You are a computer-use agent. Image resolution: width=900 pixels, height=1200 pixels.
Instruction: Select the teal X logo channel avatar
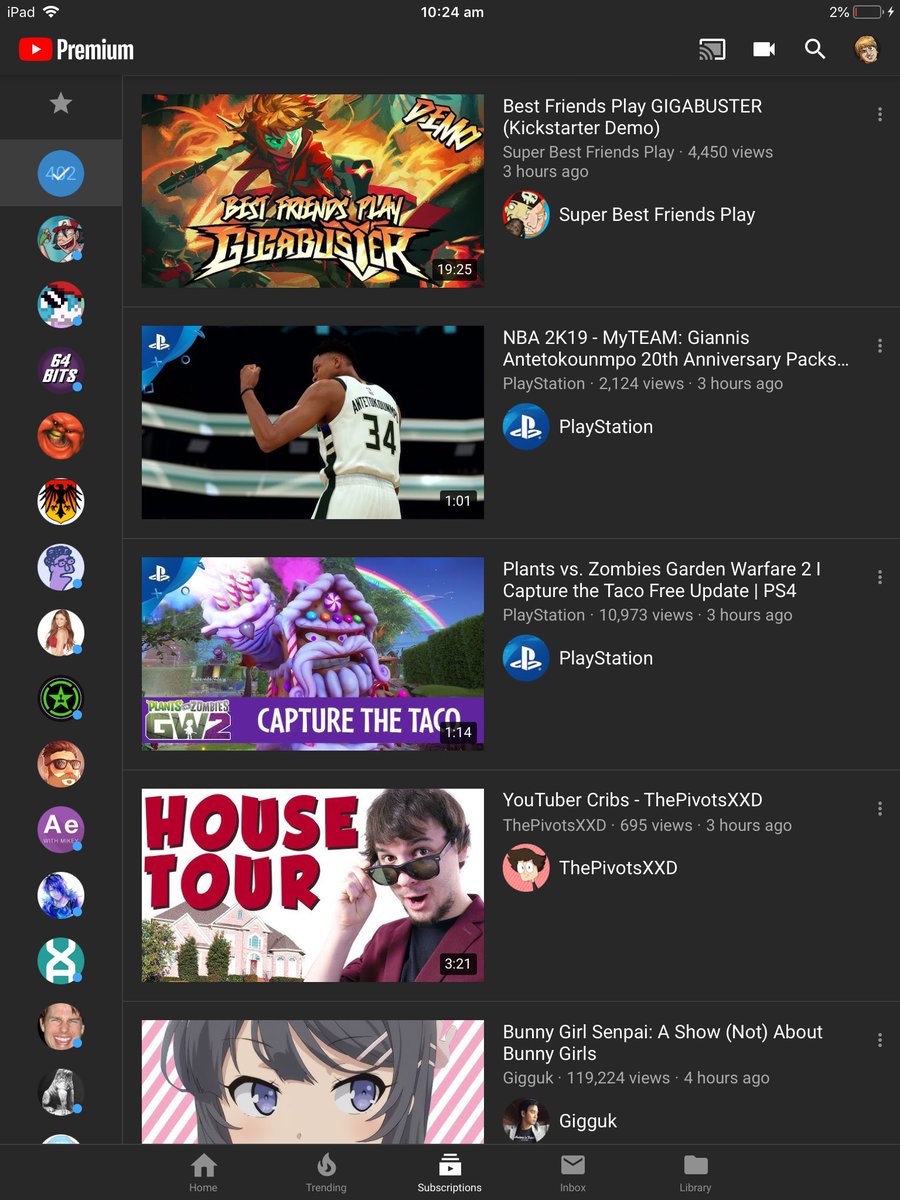[61, 960]
